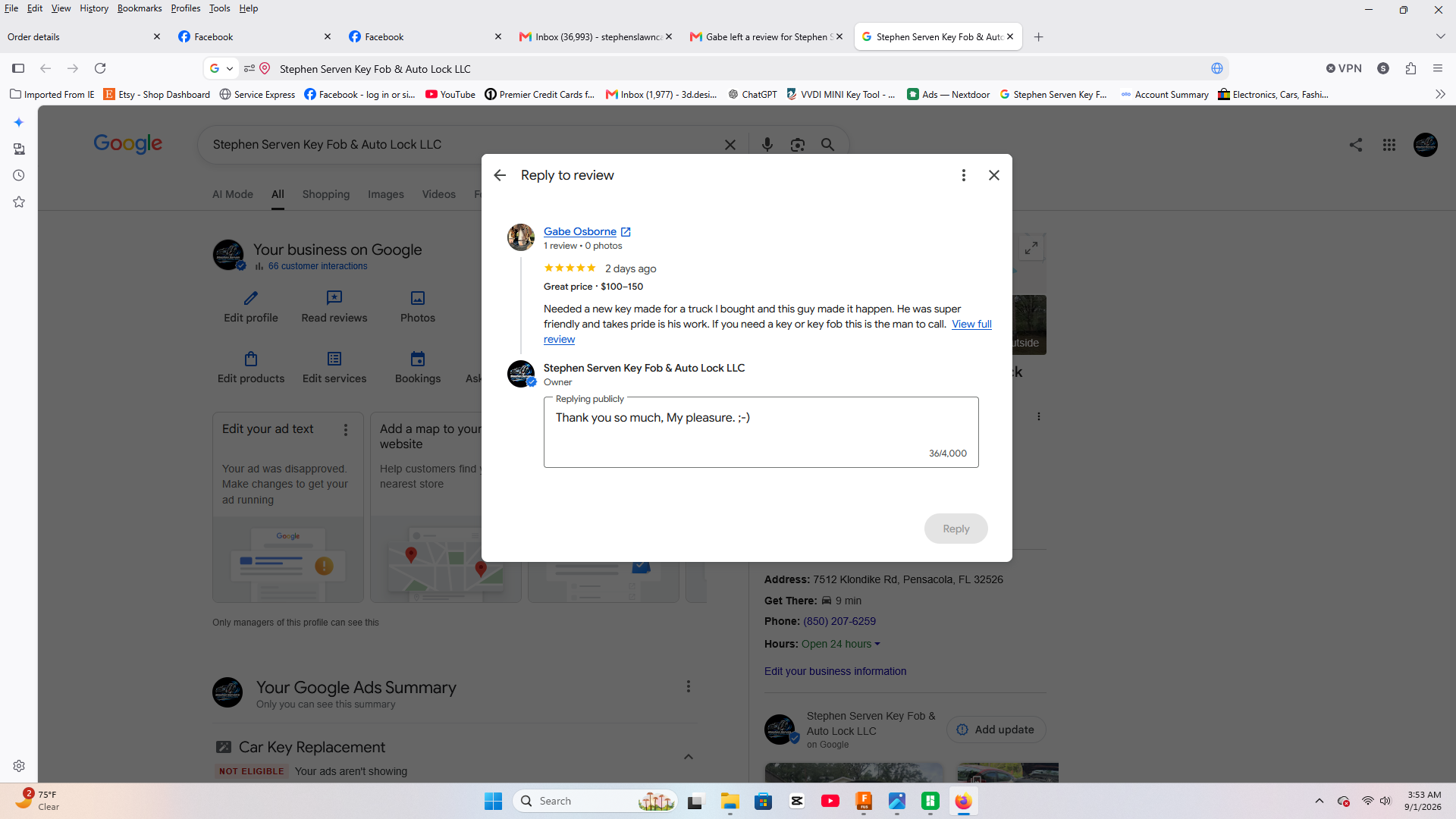Open volume control in system tray
The image size is (1456, 819).
coord(1385,801)
